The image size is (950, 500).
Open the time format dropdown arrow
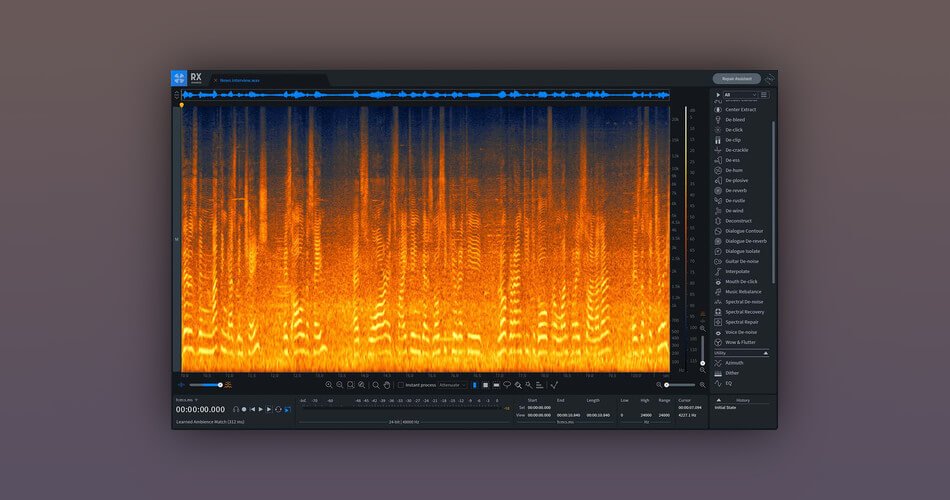[196, 400]
